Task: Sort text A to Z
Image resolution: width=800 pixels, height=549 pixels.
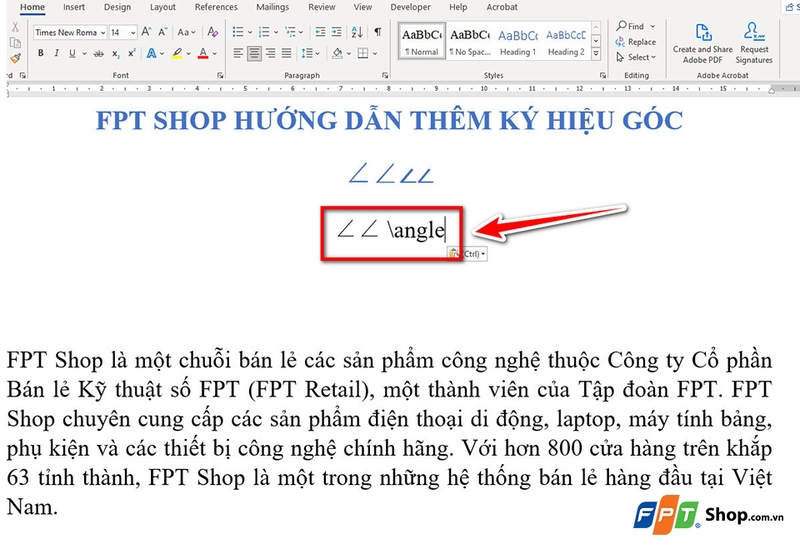Action: coord(357,32)
